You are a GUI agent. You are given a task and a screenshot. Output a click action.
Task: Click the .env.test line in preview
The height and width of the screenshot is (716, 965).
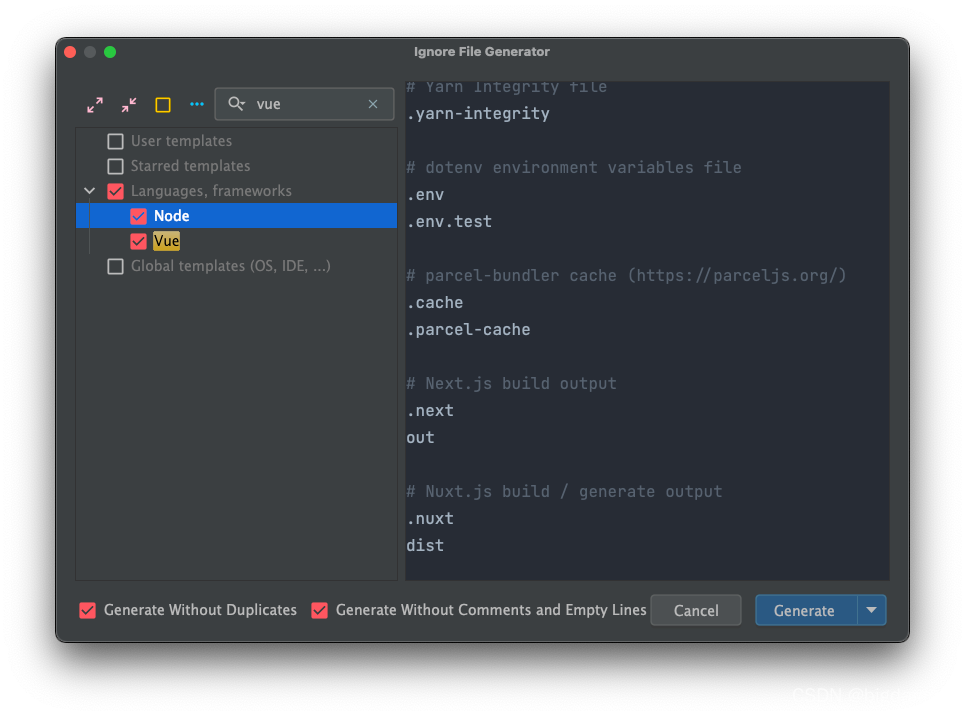pyautogui.click(x=449, y=222)
